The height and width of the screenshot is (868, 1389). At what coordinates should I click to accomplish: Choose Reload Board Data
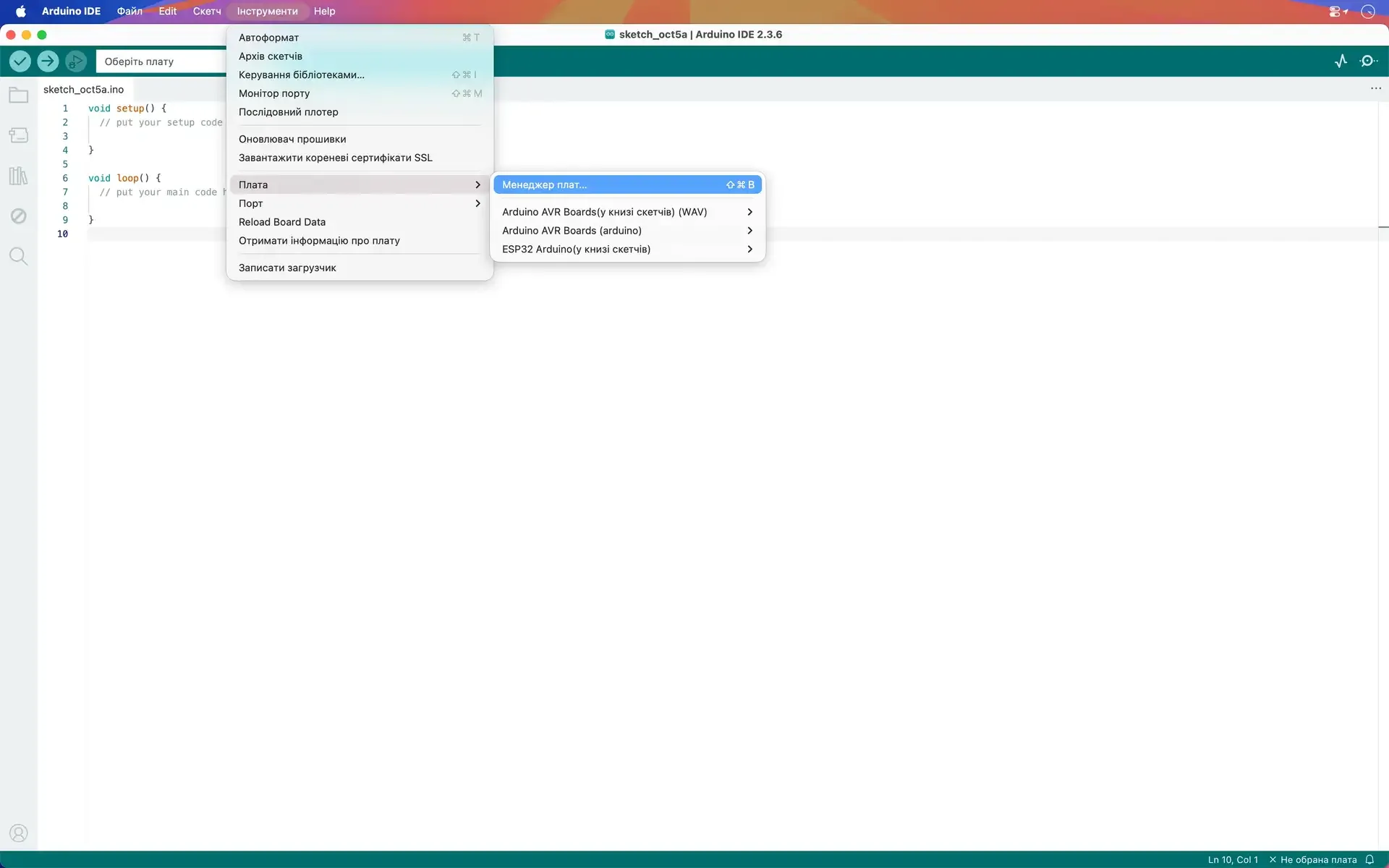pyautogui.click(x=282, y=222)
